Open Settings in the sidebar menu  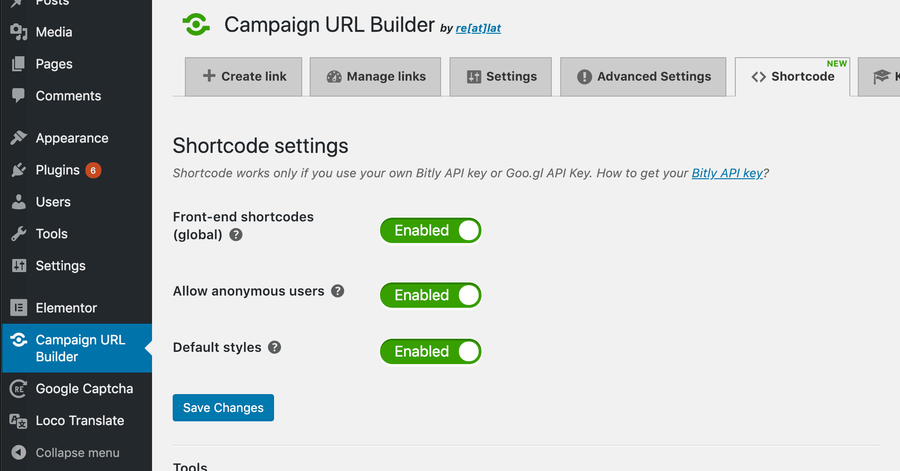tap(60, 266)
